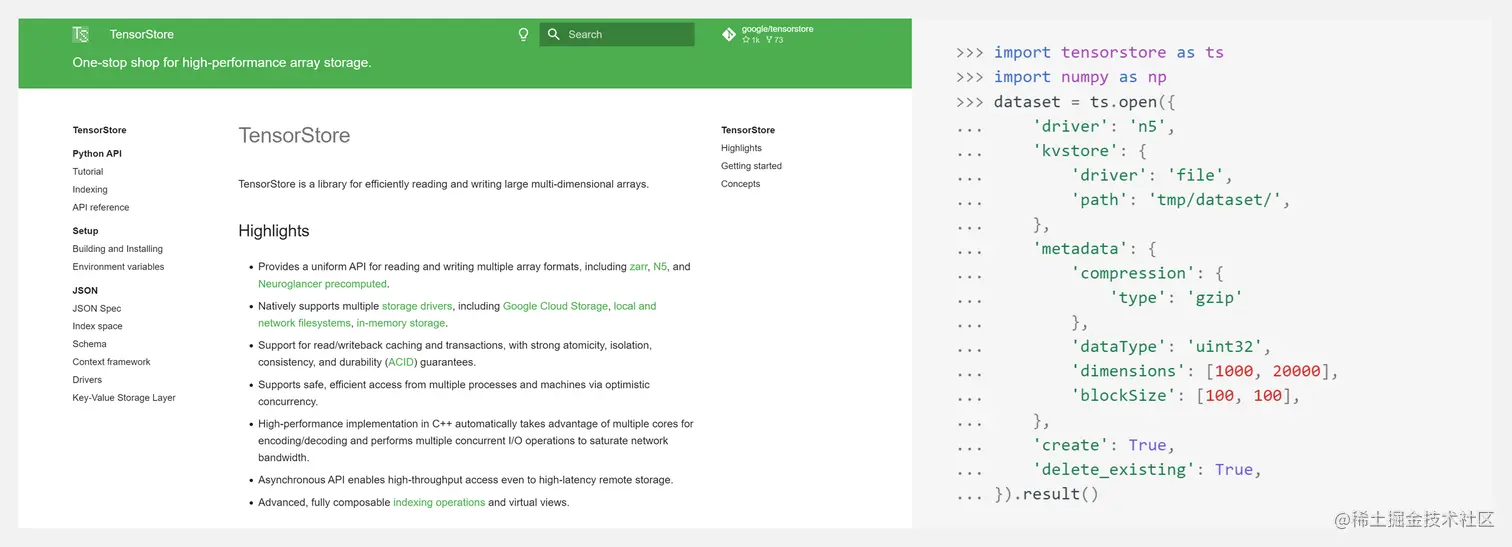Click the "'type': 'gzip'" code line
The image size is (1512, 547).
1176,297
